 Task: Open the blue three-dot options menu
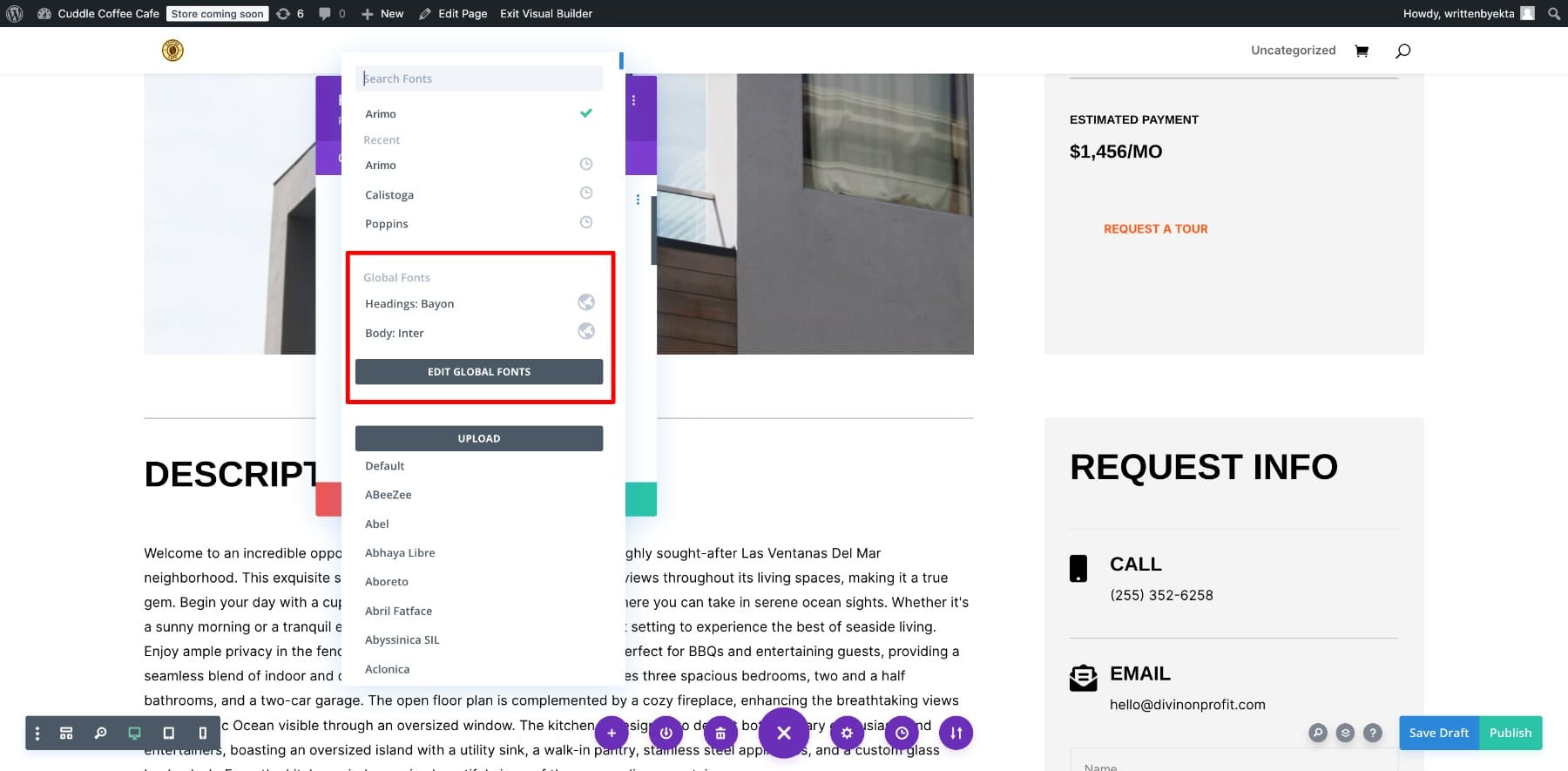638,200
